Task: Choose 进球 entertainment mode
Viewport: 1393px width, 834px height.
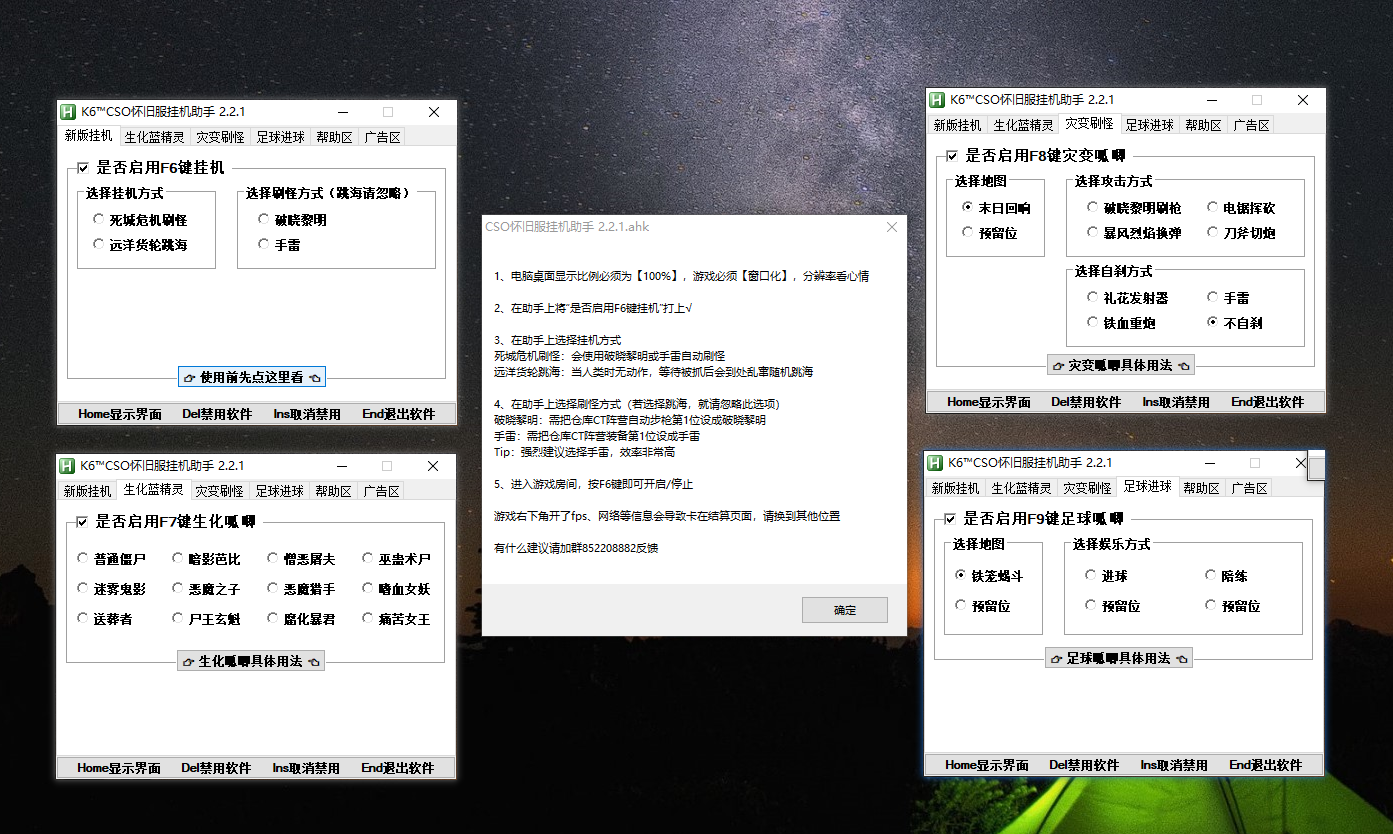Action: click(x=1090, y=575)
